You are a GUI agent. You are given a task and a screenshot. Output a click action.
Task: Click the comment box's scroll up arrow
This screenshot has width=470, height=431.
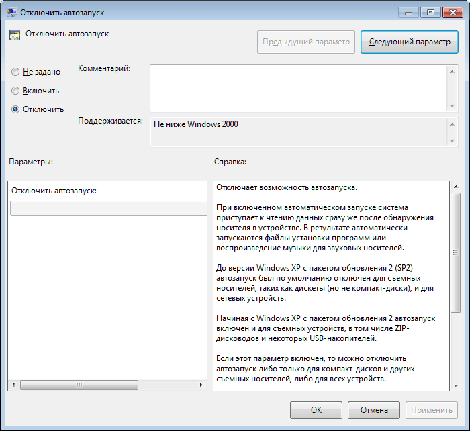pyautogui.click(x=452, y=71)
